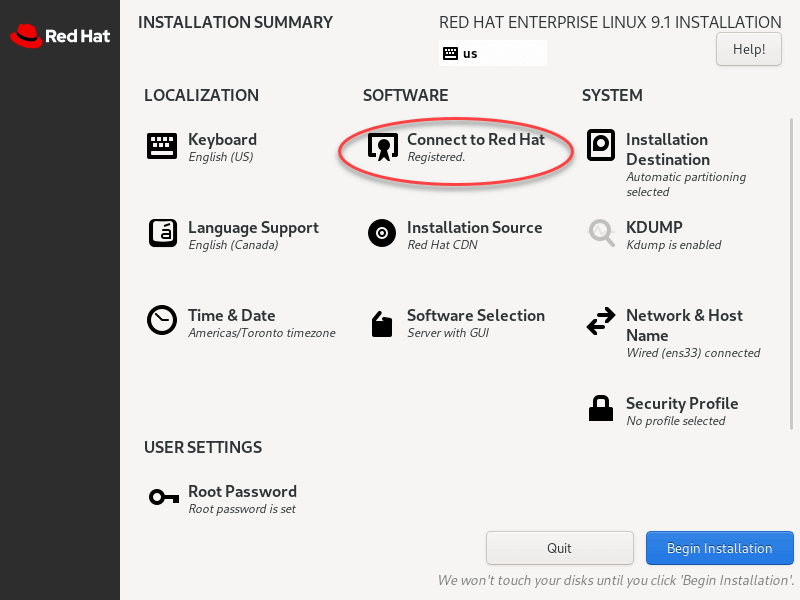
Task: Open the Language Support icon
Action: 161,234
